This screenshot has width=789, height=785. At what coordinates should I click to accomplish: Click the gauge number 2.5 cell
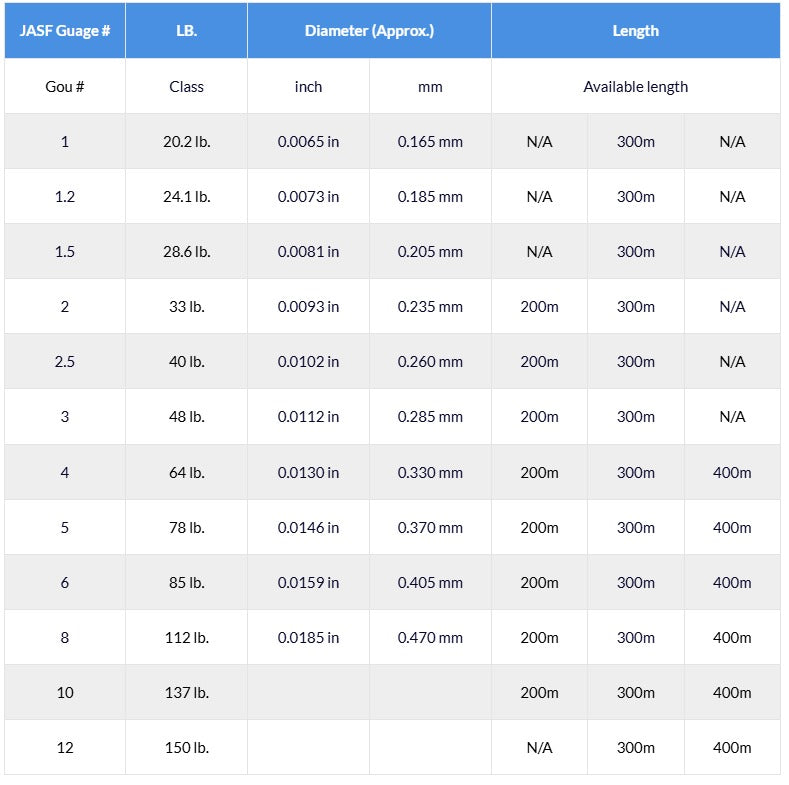coord(65,362)
